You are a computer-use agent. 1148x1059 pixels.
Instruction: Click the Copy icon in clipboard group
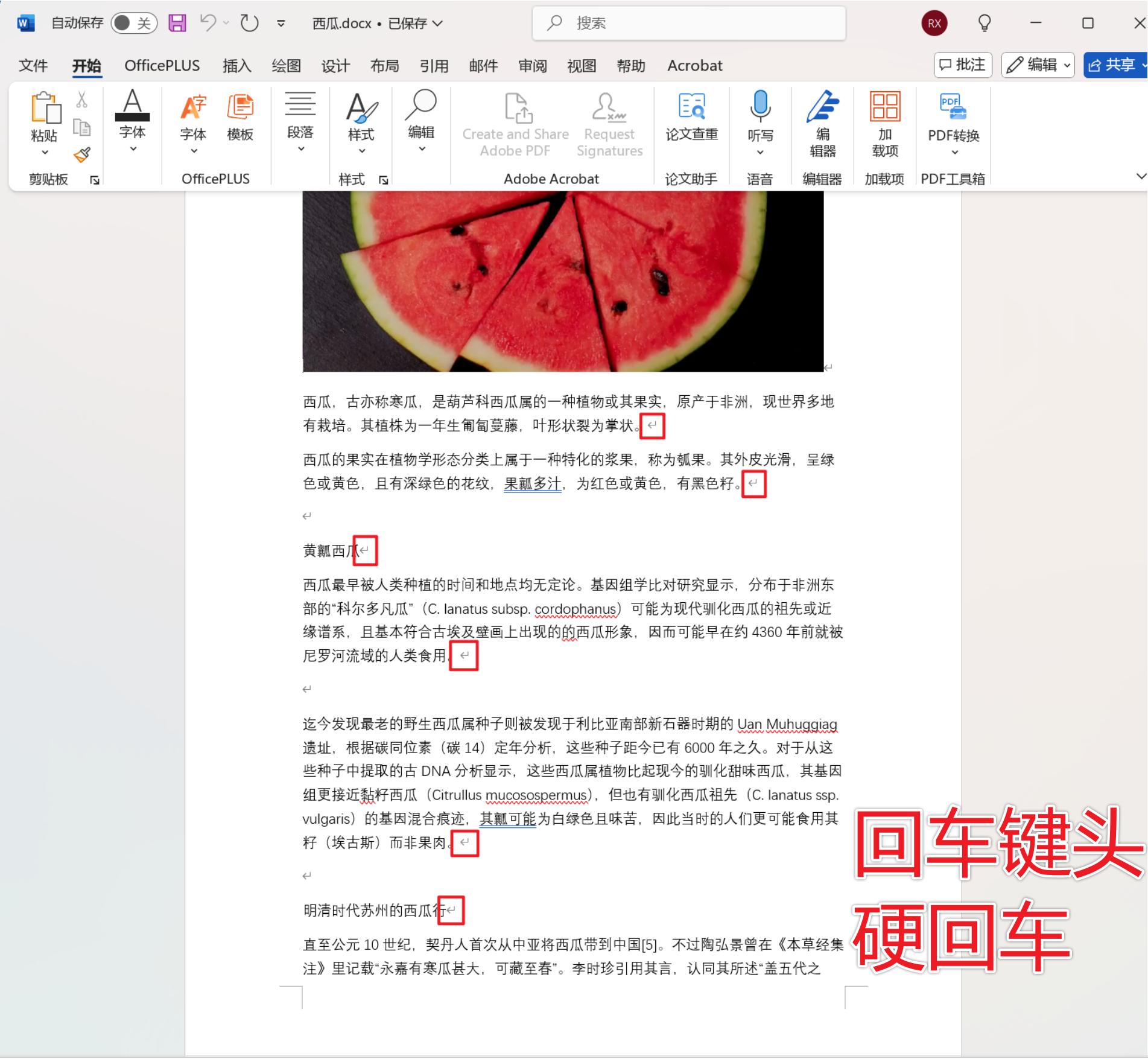pyautogui.click(x=82, y=127)
